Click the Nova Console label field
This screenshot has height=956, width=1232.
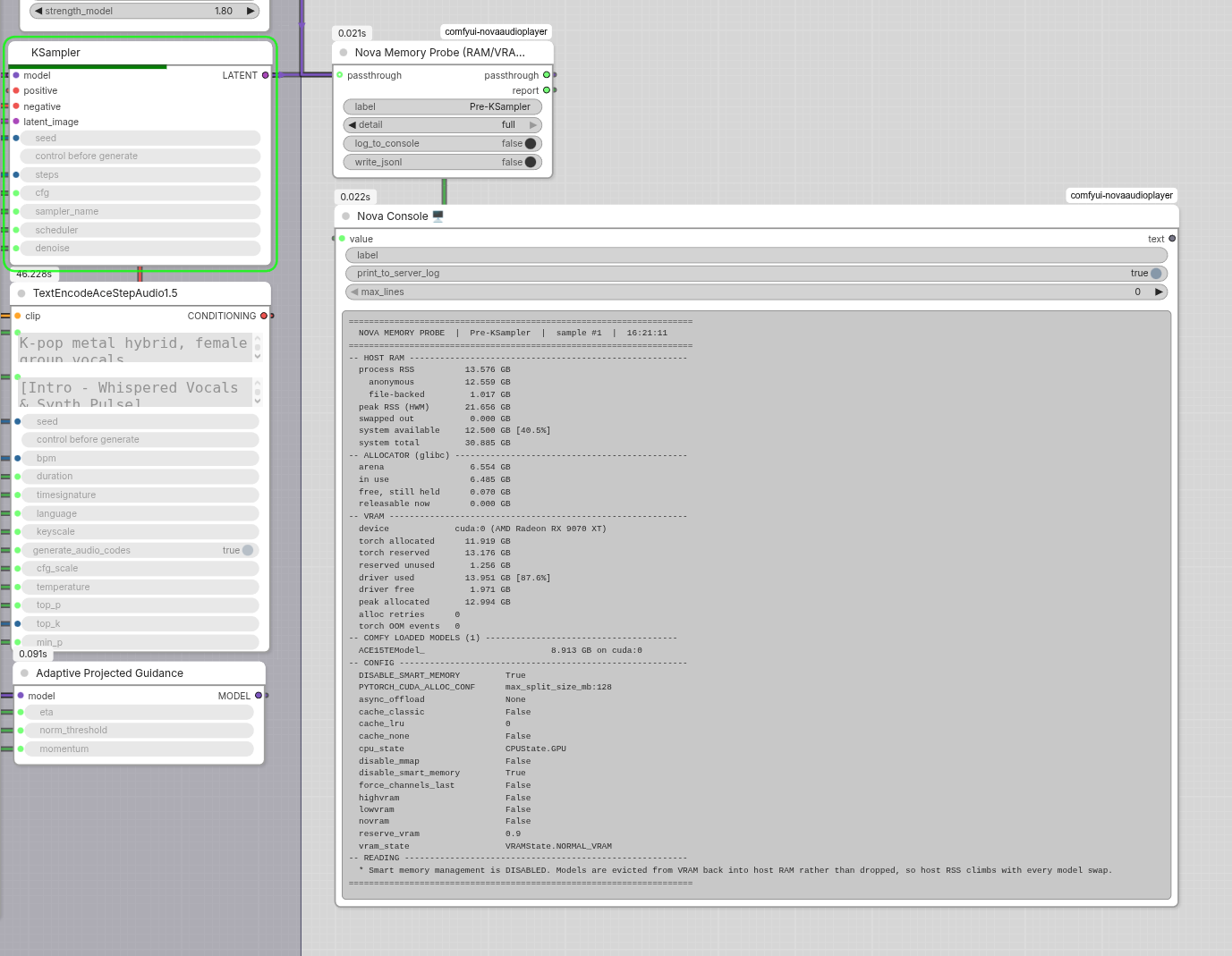(x=757, y=255)
